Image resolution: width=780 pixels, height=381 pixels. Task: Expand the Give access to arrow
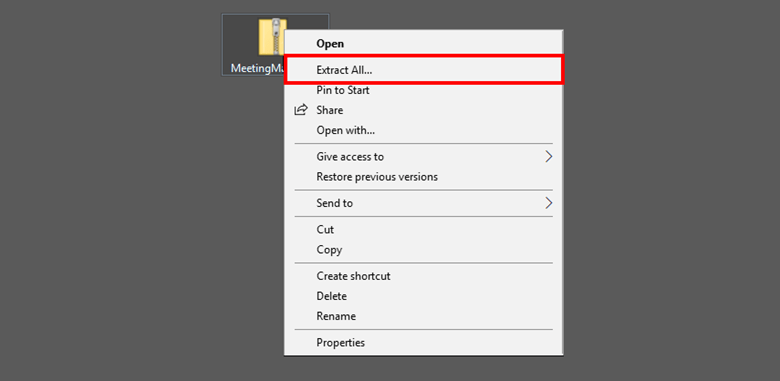[549, 157]
